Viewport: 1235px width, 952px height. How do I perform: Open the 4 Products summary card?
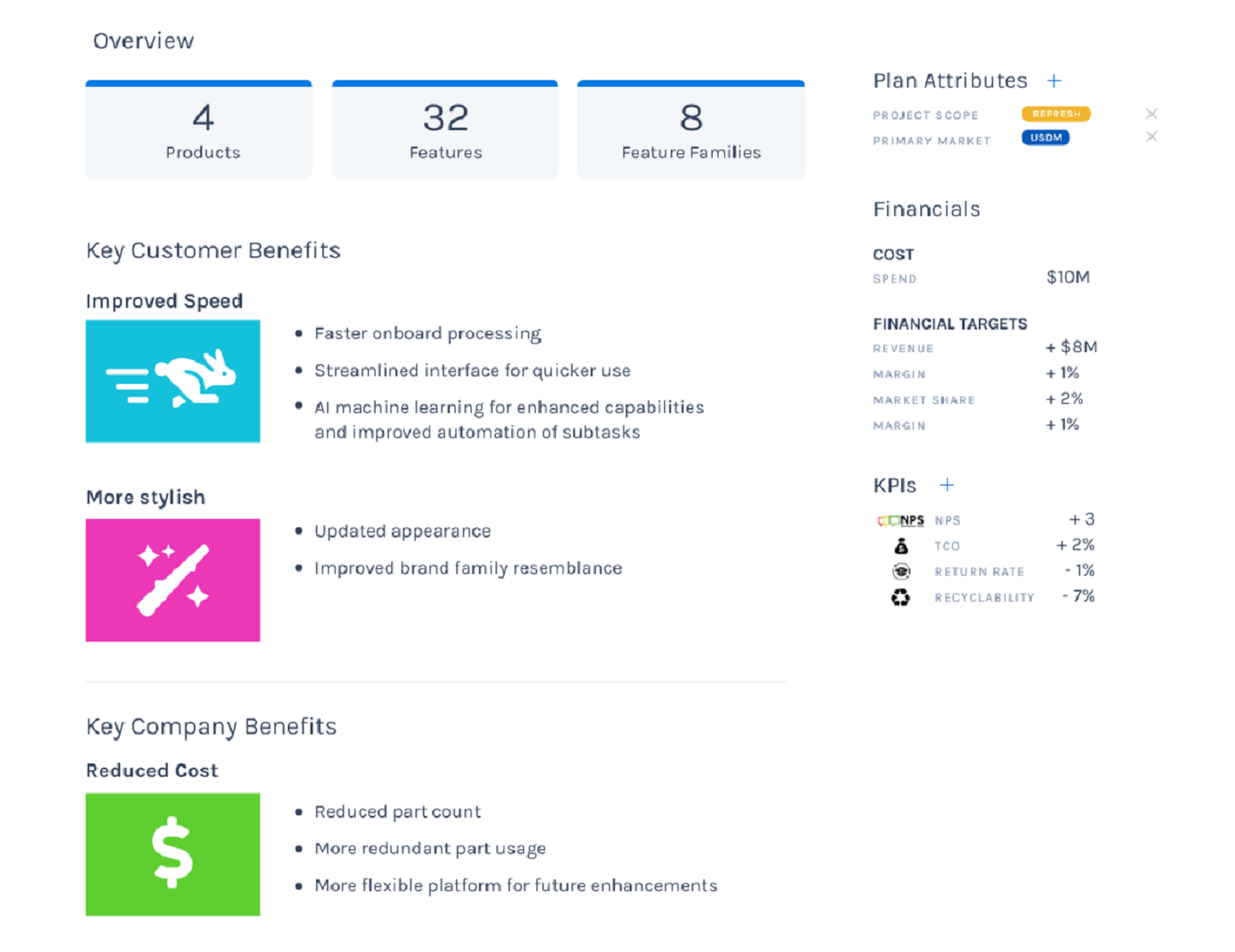(199, 130)
